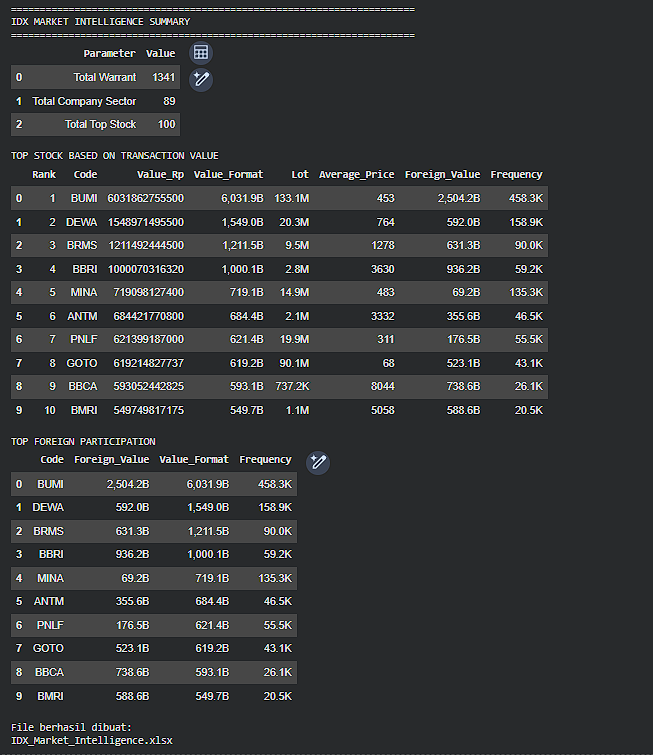Click the suggest charts wand icon beside summary table

(x=201, y=79)
